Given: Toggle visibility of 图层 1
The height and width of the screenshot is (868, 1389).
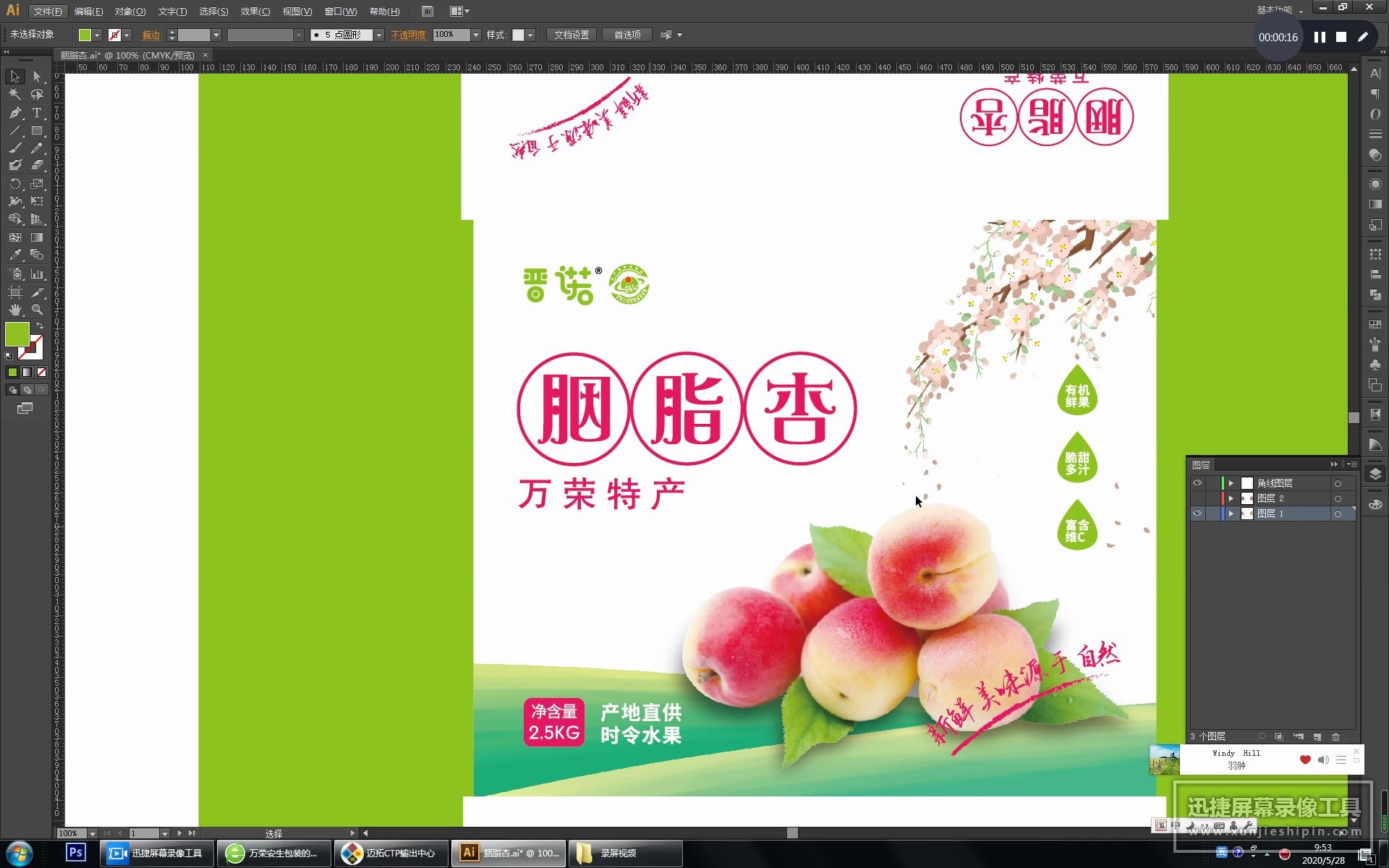Looking at the screenshot, I should (1197, 514).
